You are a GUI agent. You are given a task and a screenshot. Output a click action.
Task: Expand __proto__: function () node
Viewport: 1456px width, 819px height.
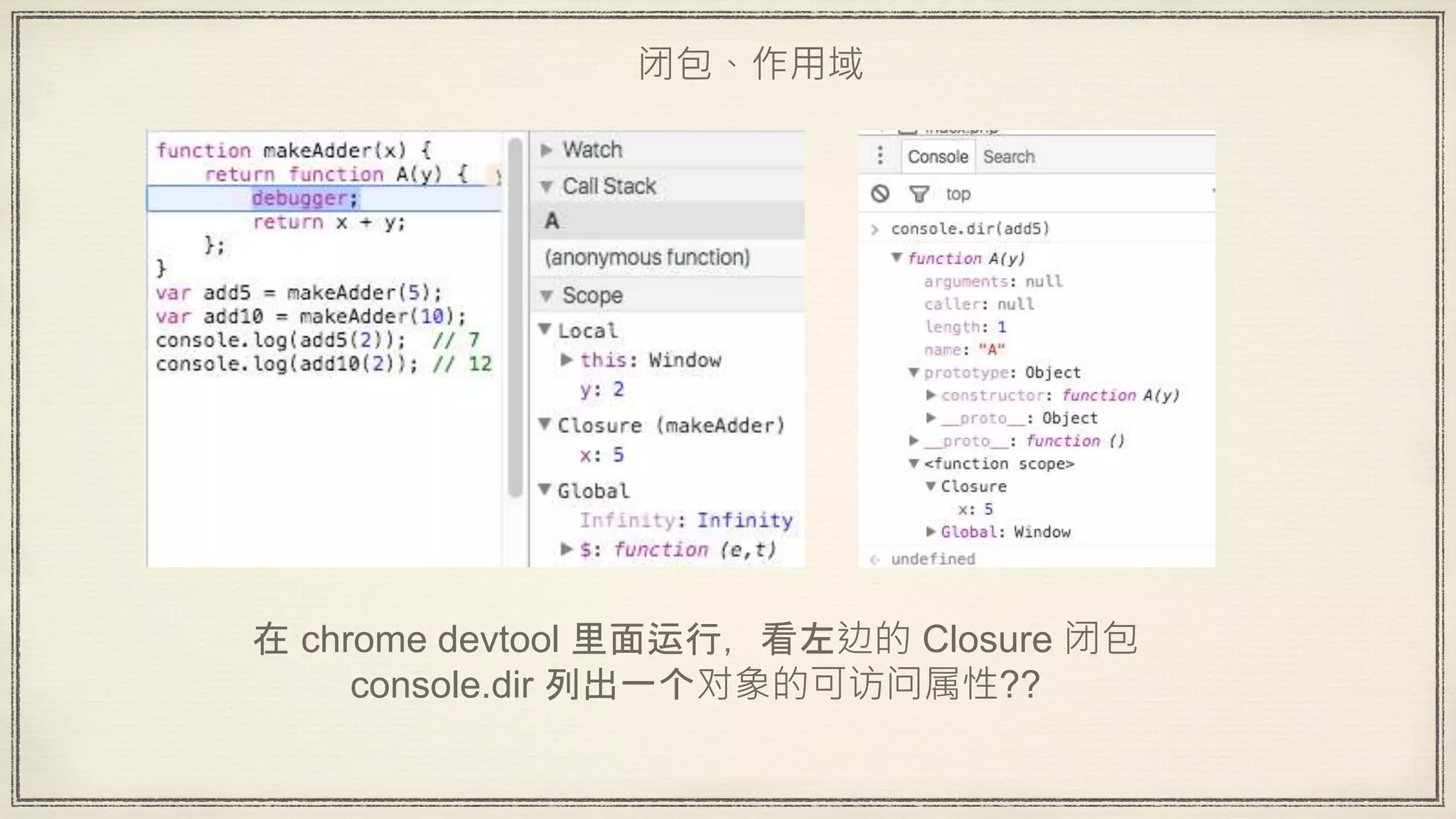click(x=914, y=440)
